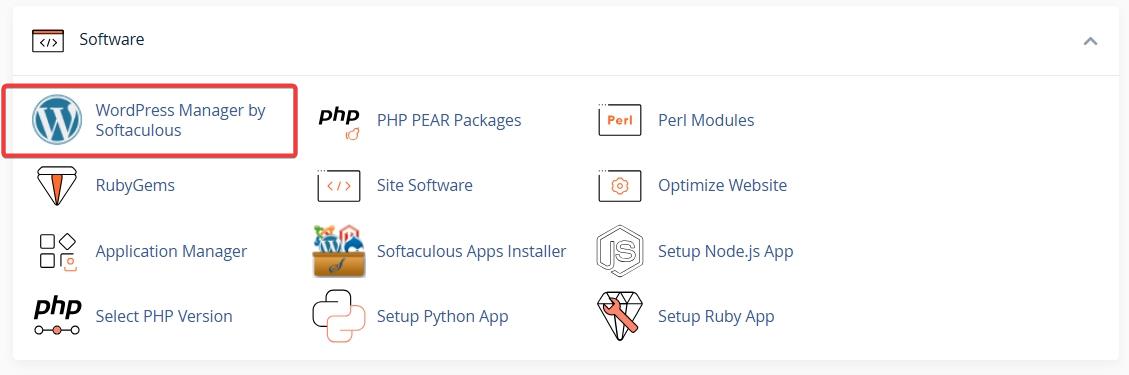Open Setup Node.js App link
The width and height of the screenshot is (1129, 375).
tap(726, 251)
